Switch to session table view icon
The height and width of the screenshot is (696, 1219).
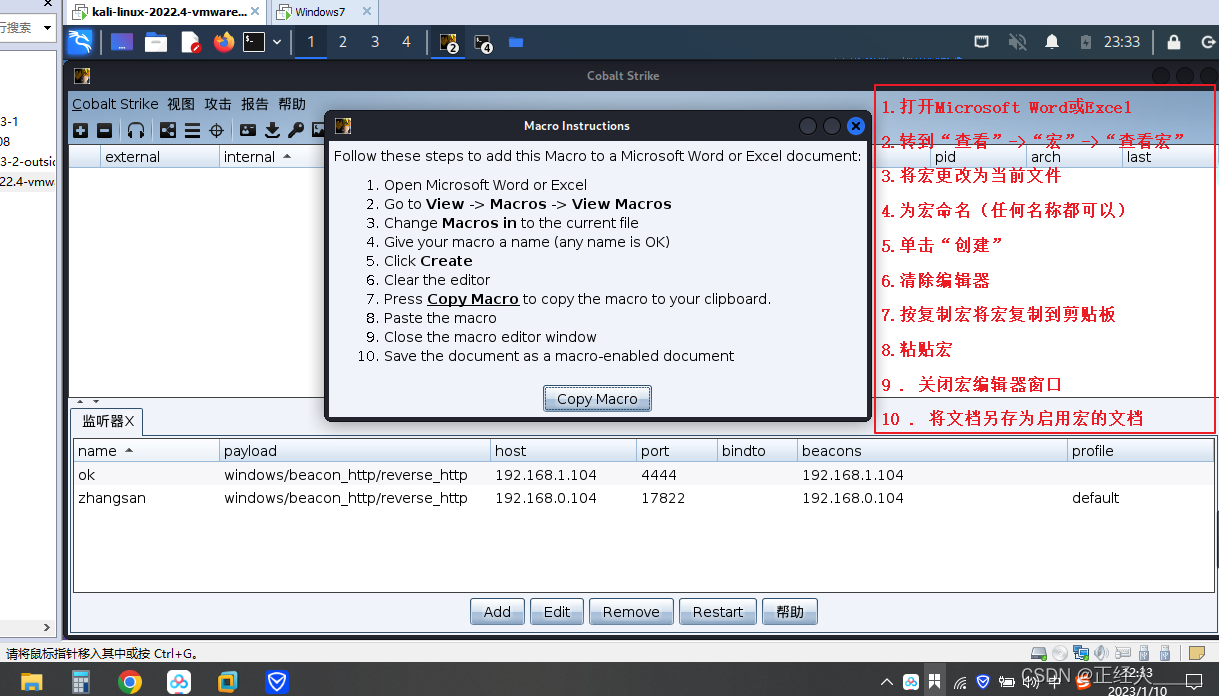(192, 130)
